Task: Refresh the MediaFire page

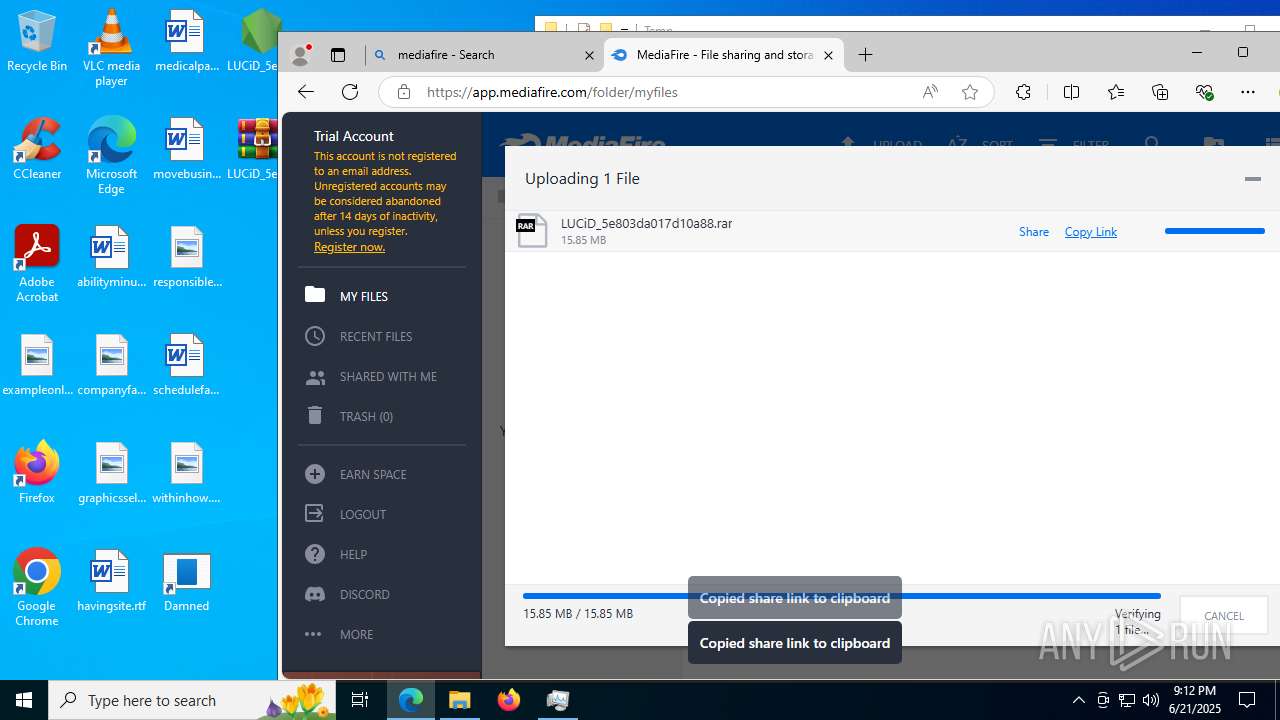Action: coord(350,92)
